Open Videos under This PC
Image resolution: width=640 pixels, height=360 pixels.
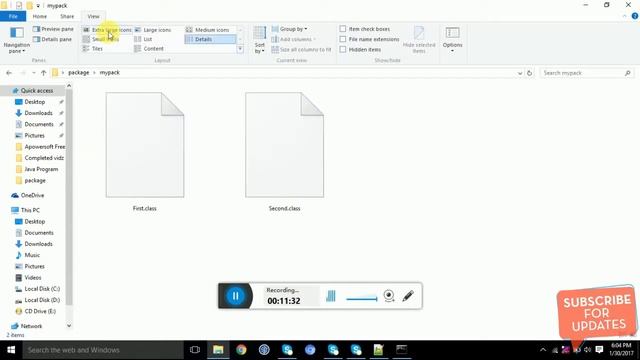(x=29, y=278)
